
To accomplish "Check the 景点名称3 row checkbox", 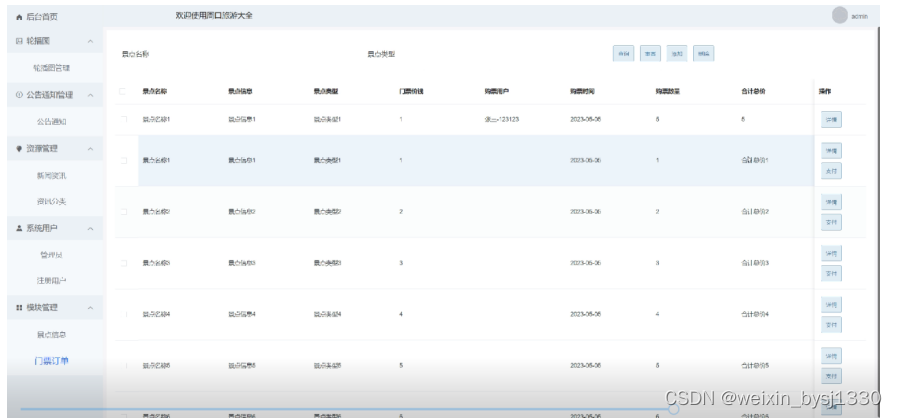I will 124,263.
